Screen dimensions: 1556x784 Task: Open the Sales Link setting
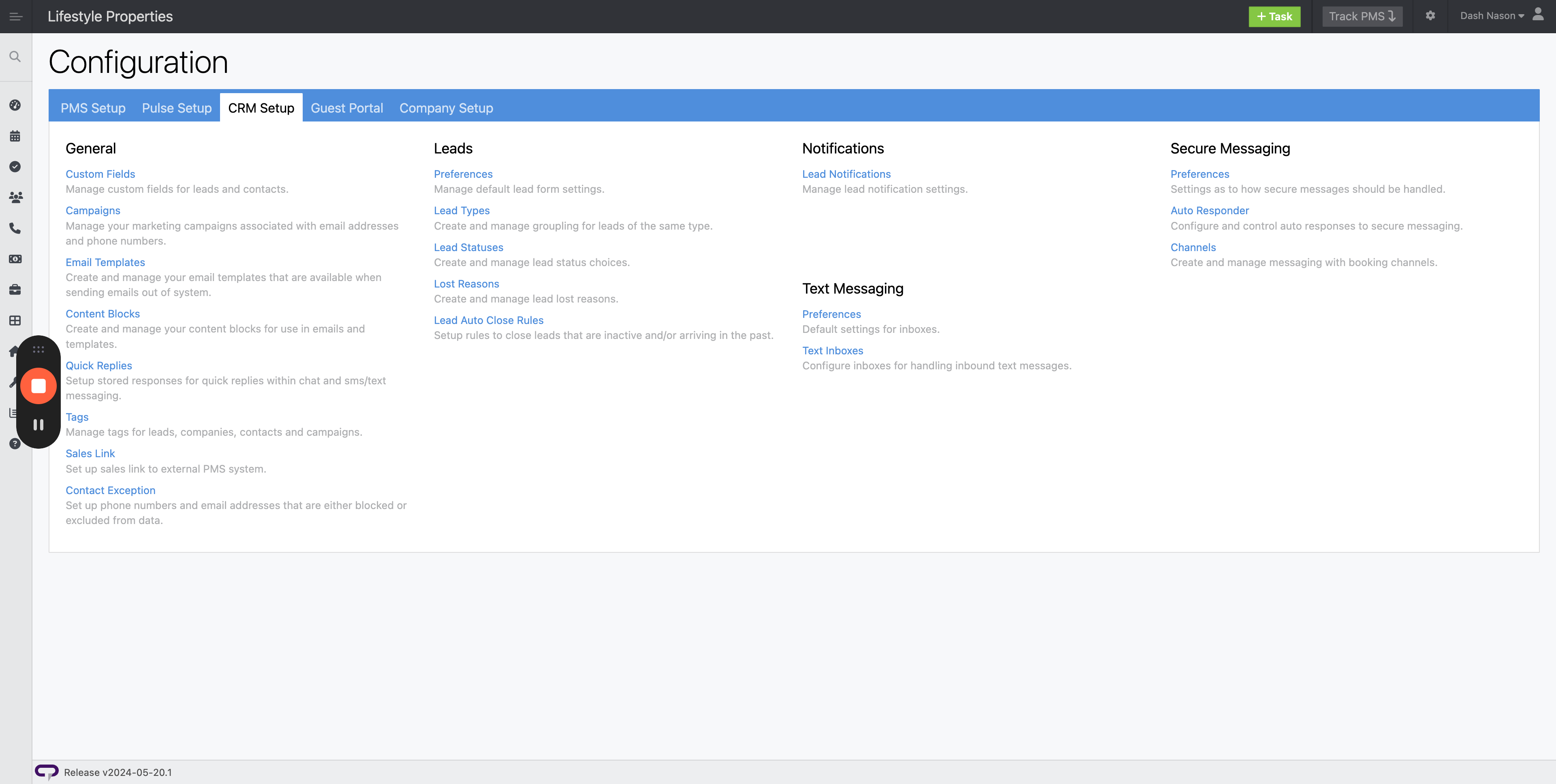(x=90, y=454)
